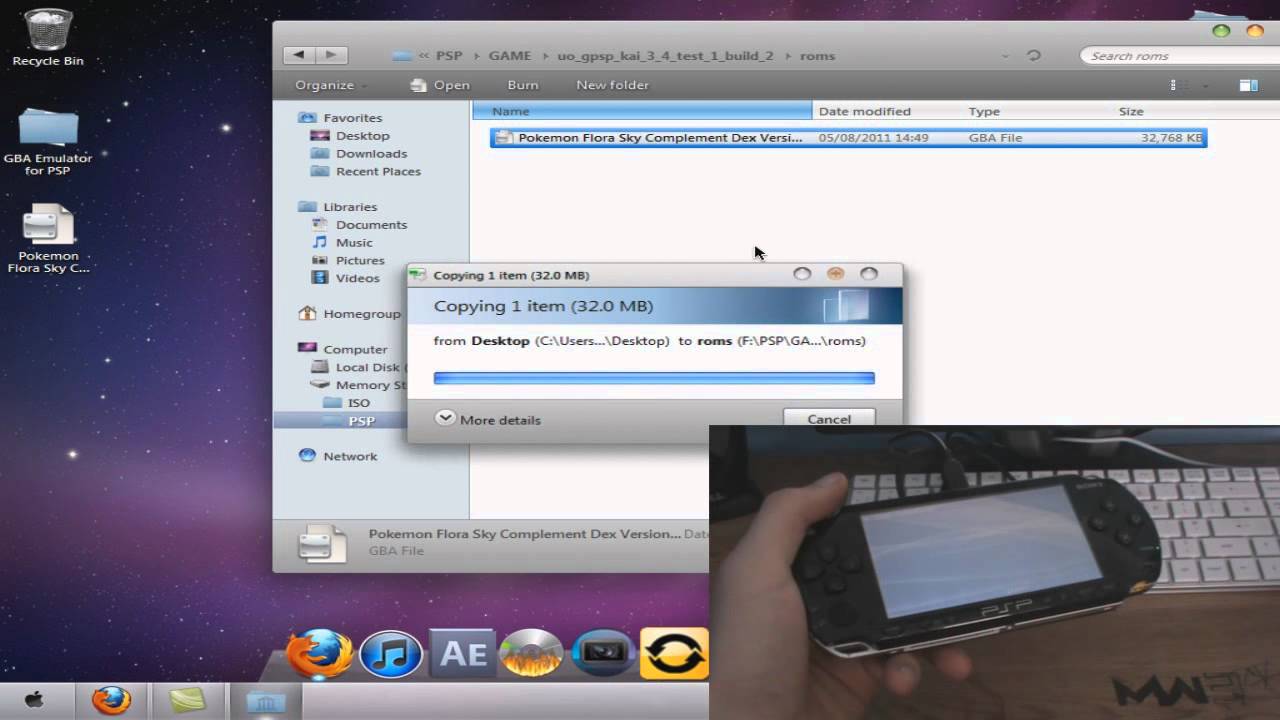Image resolution: width=1280 pixels, height=720 pixels.
Task: Launch Firefox from the dock
Action: coord(319,654)
